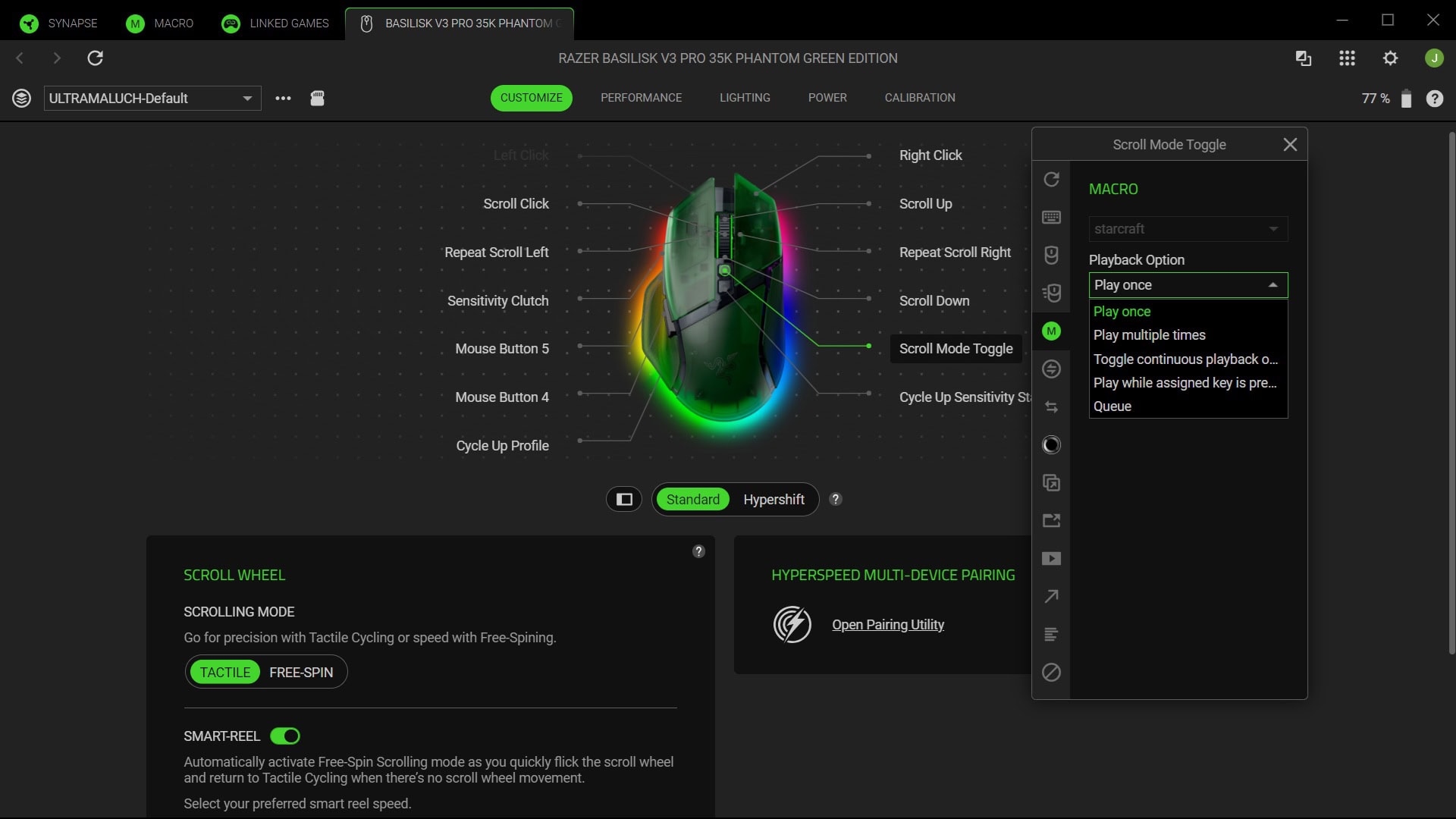Viewport: 1456px width, 819px height.
Task: Click Open Pairing Utility link
Action: [887, 624]
